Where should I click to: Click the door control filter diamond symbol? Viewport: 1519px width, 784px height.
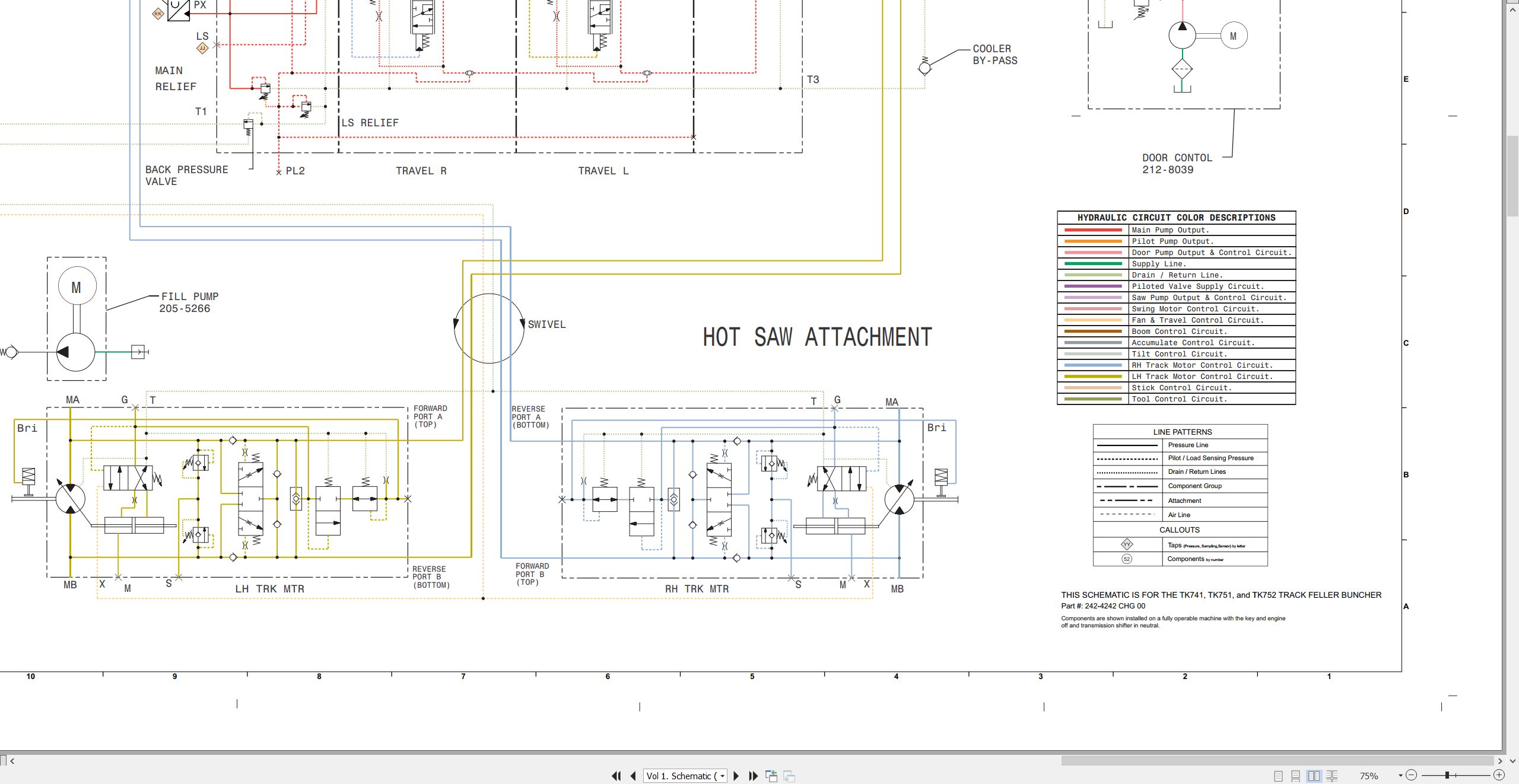1182,69
